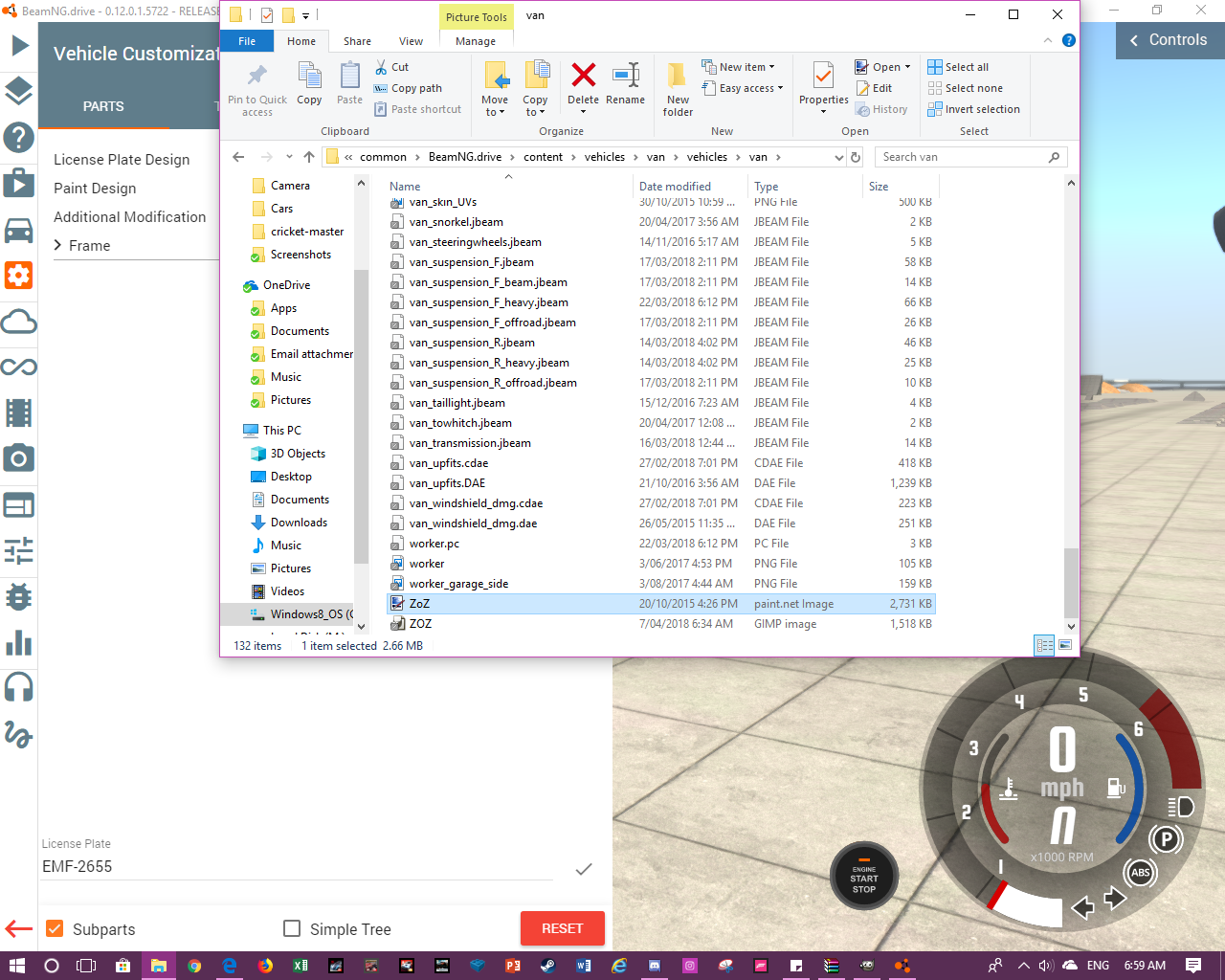Viewport: 1225px width, 980px height.
Task: Click the Rename icon in Explorer ribbon
Action: [x=625, y=75]
